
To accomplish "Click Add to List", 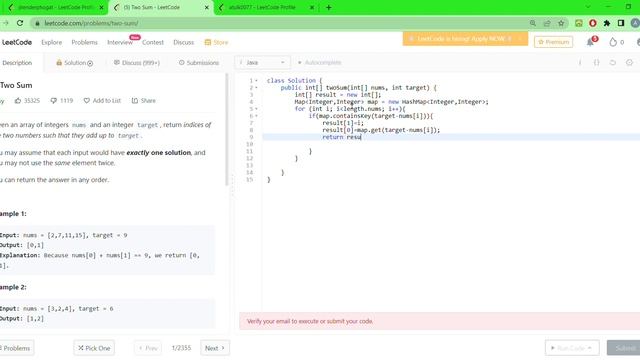I will click(x=102, y=100).
